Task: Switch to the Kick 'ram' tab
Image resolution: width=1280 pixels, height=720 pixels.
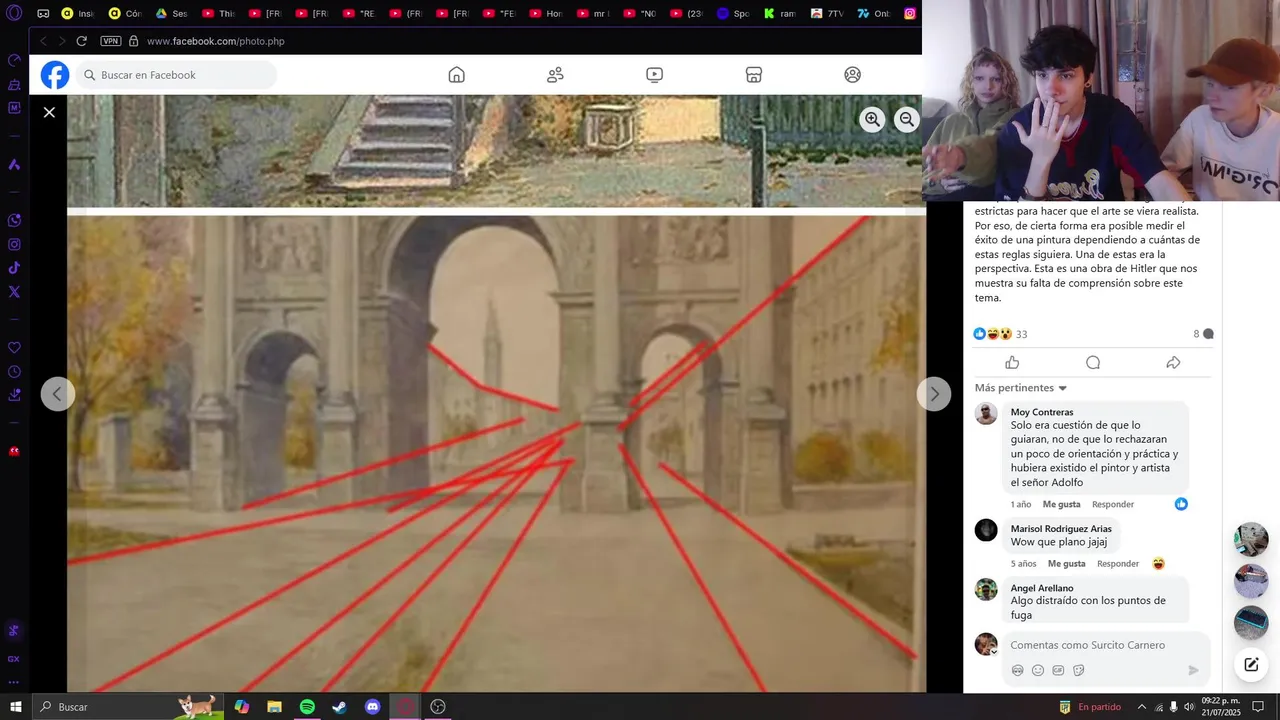Action: [780, 14]
